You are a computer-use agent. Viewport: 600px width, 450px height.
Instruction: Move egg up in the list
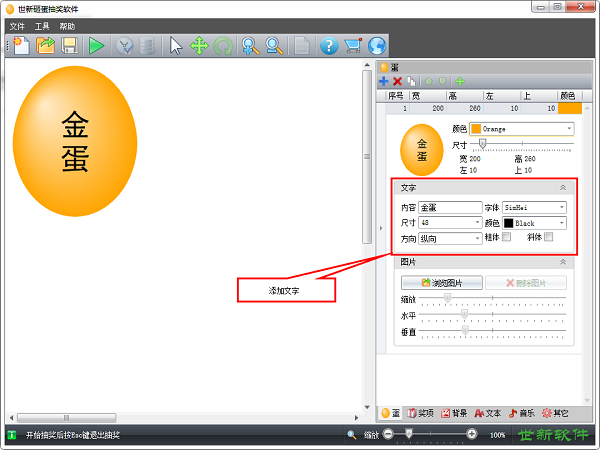[429, 81]
